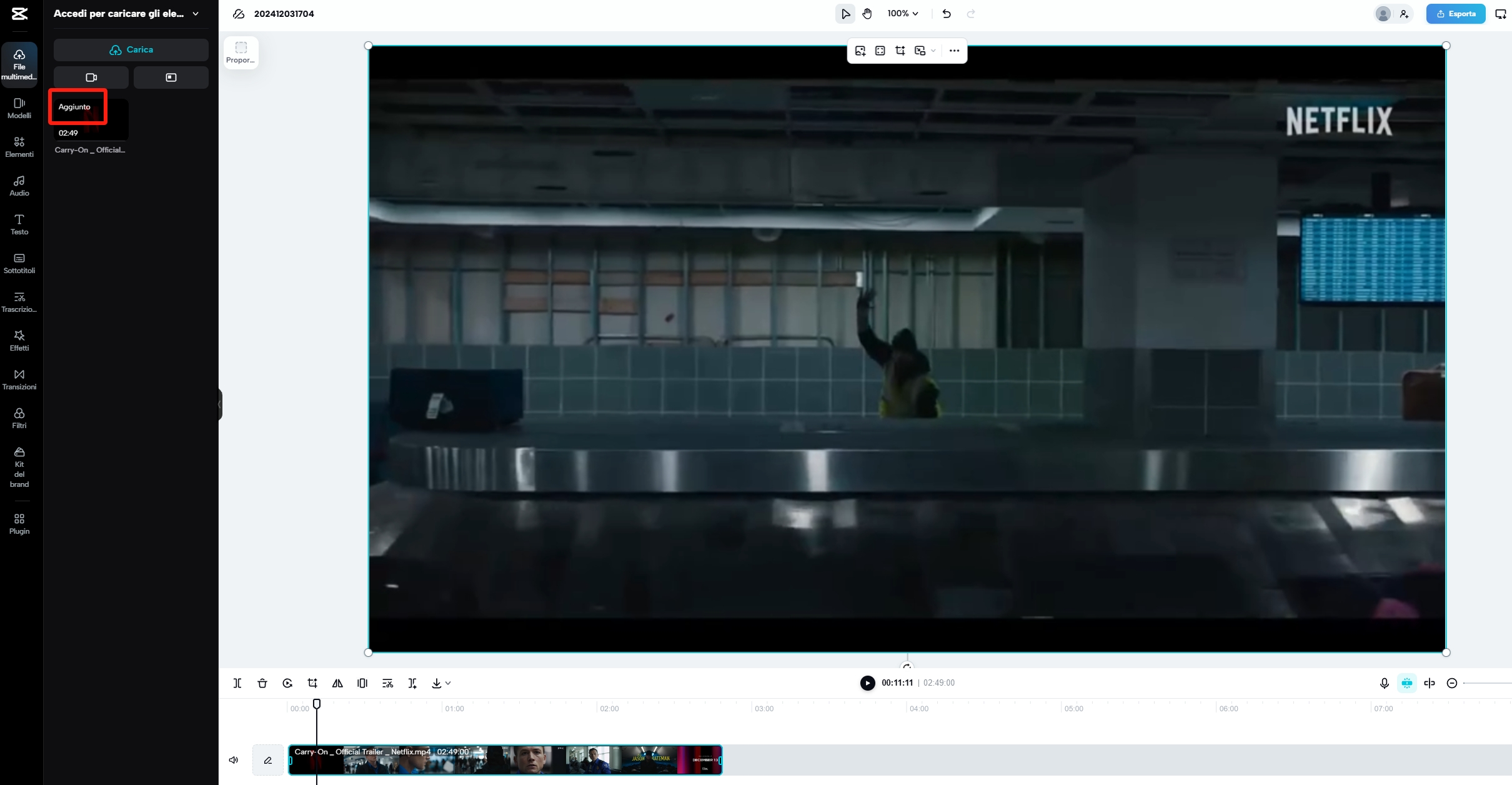Click the record camera button
1512x785 pixels.
[91, 77]
